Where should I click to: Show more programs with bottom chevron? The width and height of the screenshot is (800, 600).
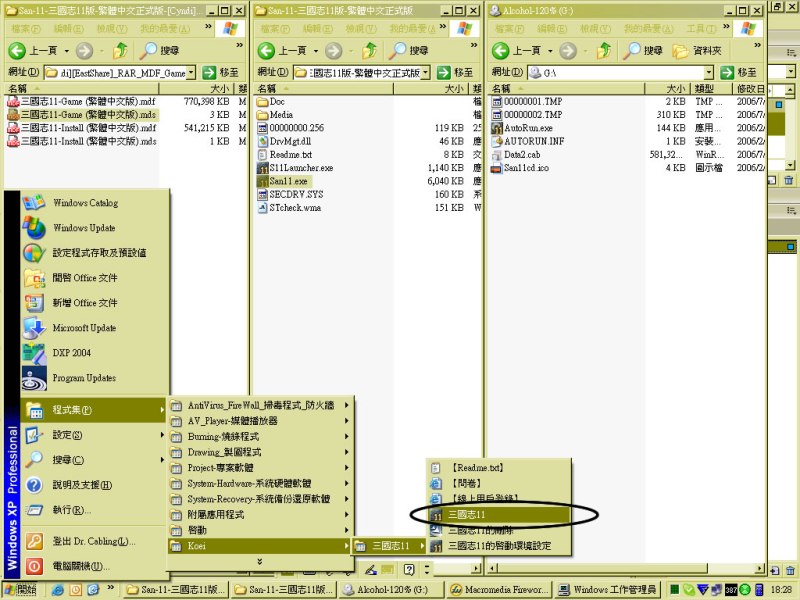(x=260, y=561)
